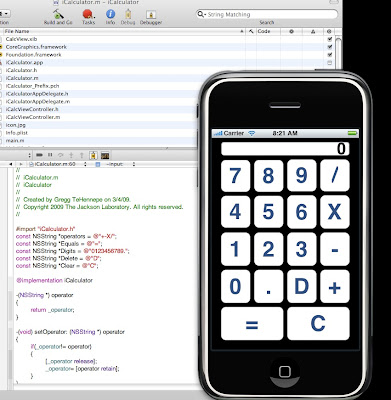
Task: Click the step out arrow icon
Action: coord(81,155)
